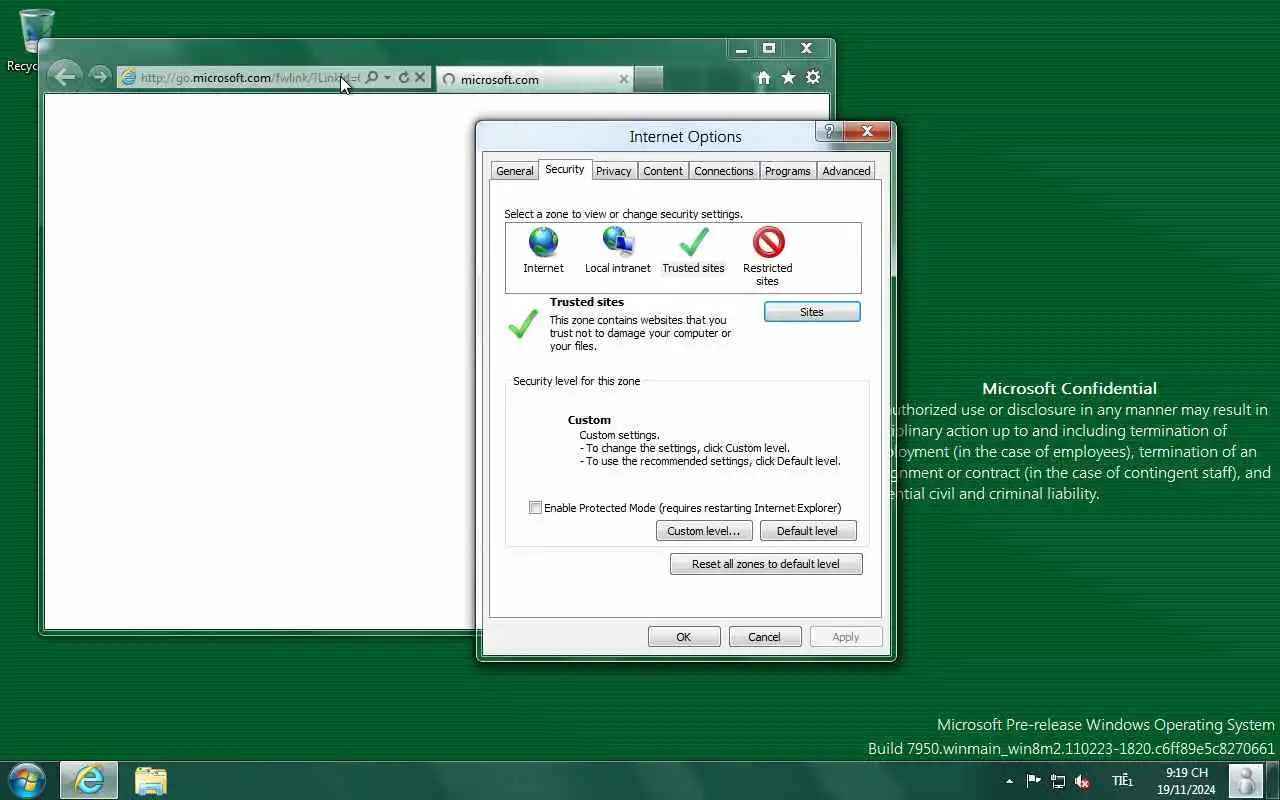Click the muted volume tray icon
This screenshot has width=1280, height=800.
[1081, 781]
